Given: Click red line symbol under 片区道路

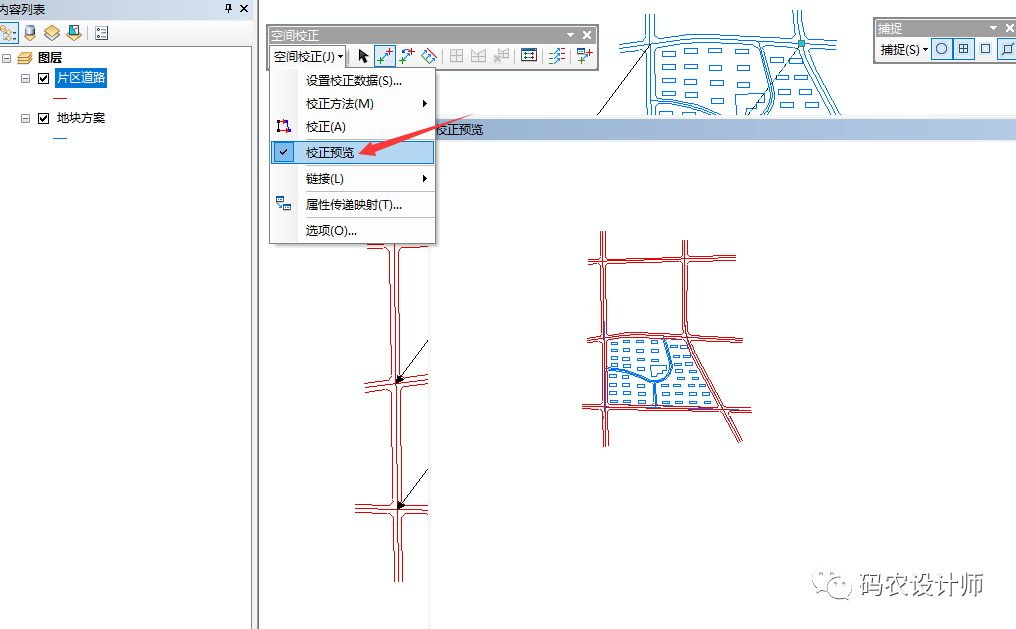Looking at the screenshot, I should coord(60,98).
